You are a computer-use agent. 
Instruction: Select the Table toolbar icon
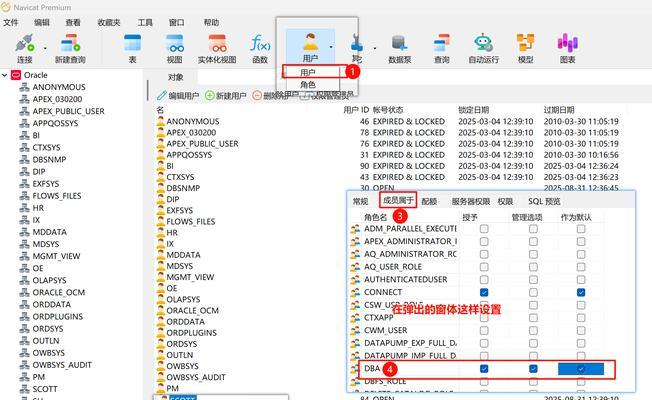tap(133, 43)
